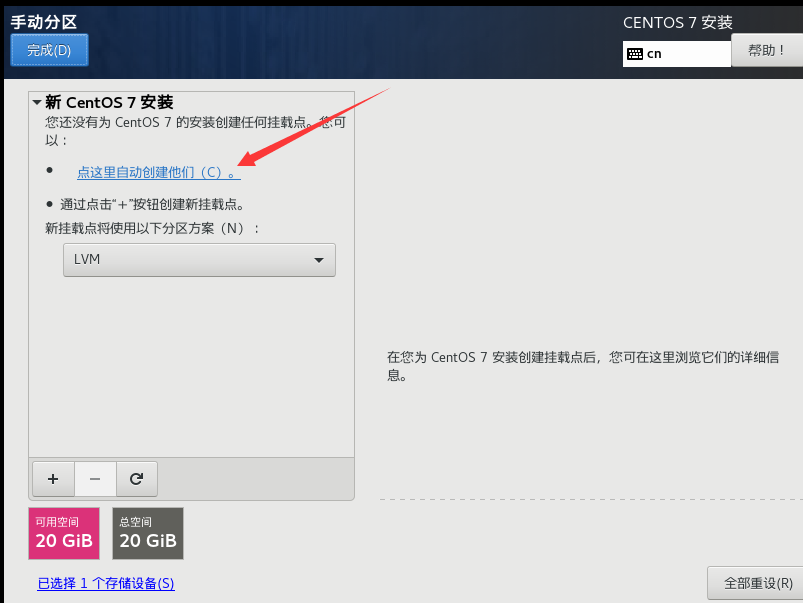Image resolution: width=803 pixels, height=603 pixels.
Task: Click link 点这里自动创建他们(C)
Action: point(159,172)
